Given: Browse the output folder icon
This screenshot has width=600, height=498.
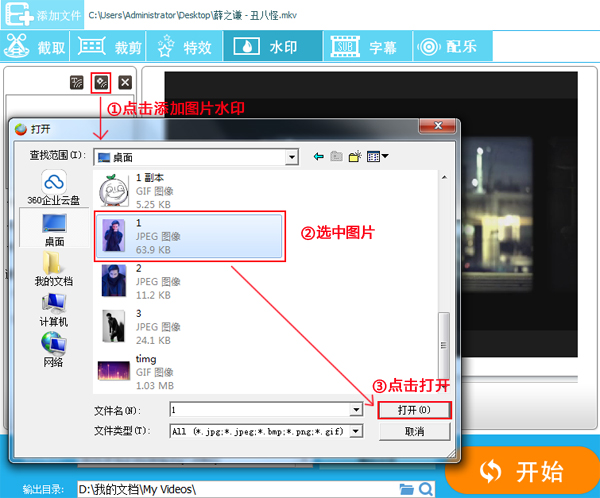Looking at the screenshot, I should 406,488.
